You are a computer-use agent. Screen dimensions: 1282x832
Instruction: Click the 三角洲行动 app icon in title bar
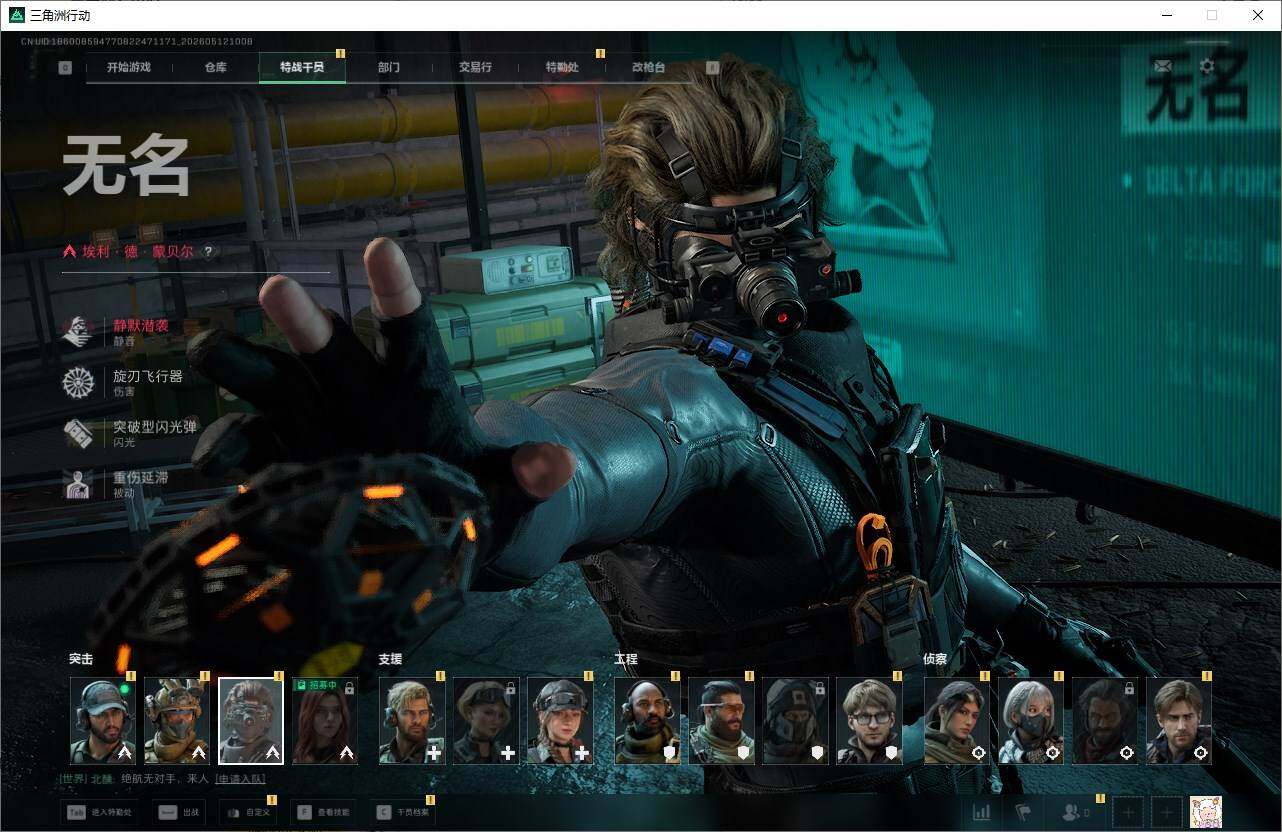pos(16,15)
